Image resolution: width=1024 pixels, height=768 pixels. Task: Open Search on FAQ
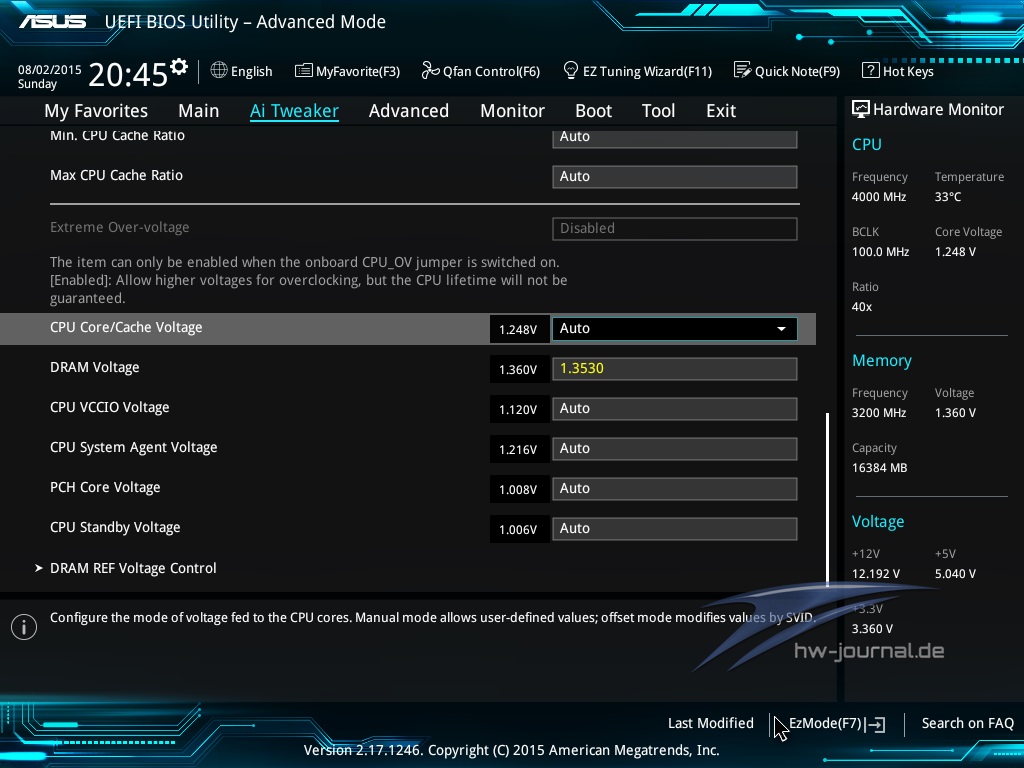tap(967, 723)
